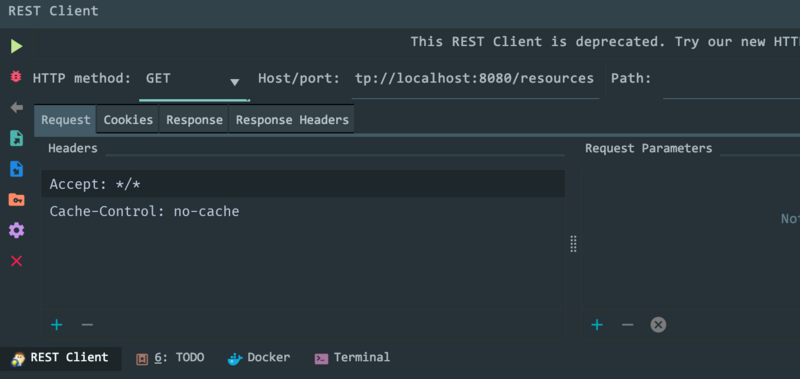Click the blue import request file icon

click(x=16, y=169)
